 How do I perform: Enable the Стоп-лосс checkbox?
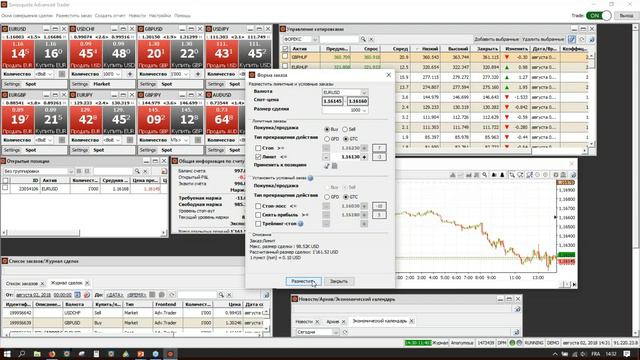(258, 206)
